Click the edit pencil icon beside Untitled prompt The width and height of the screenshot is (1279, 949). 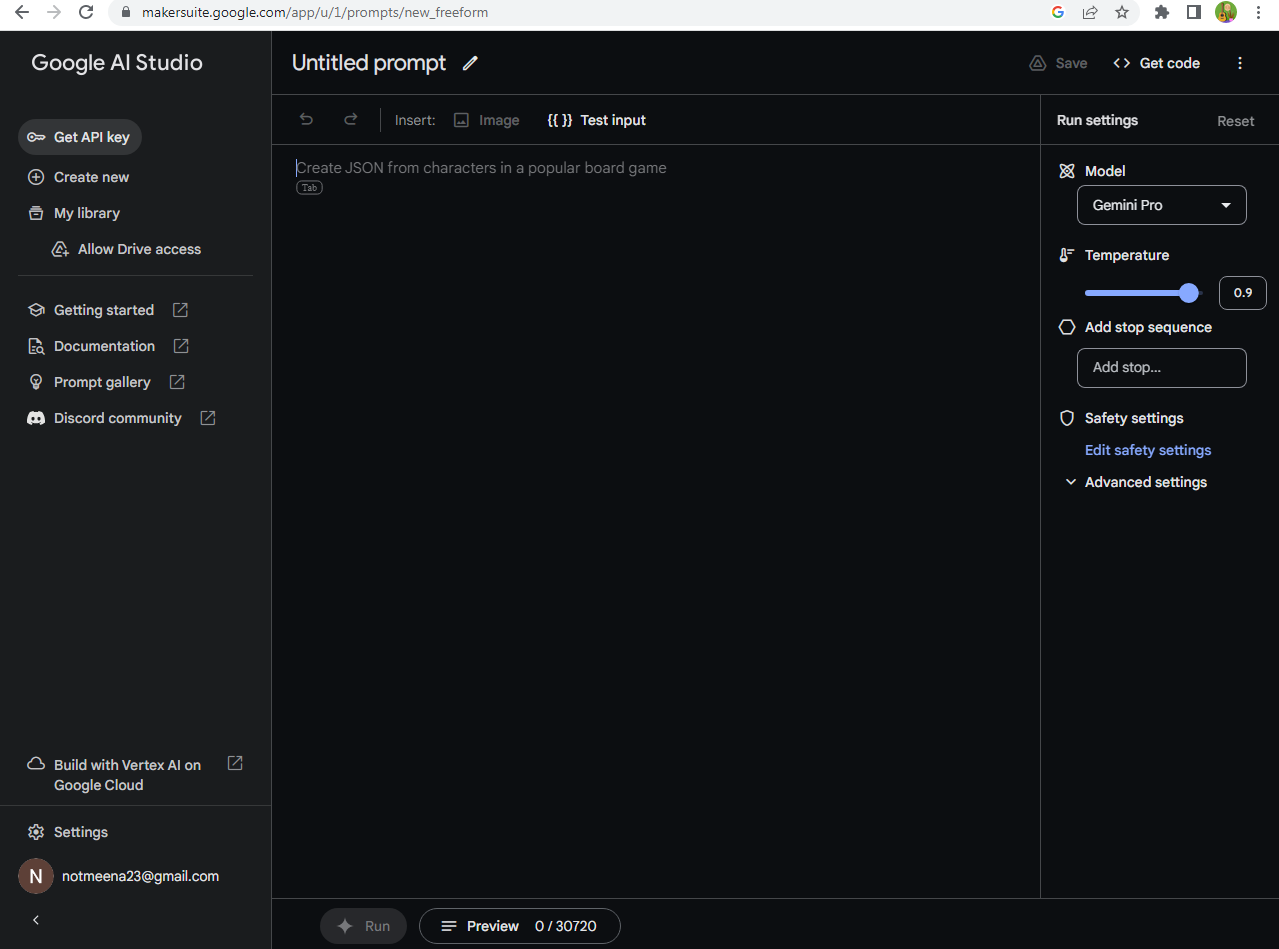click(x=471, y=63)
